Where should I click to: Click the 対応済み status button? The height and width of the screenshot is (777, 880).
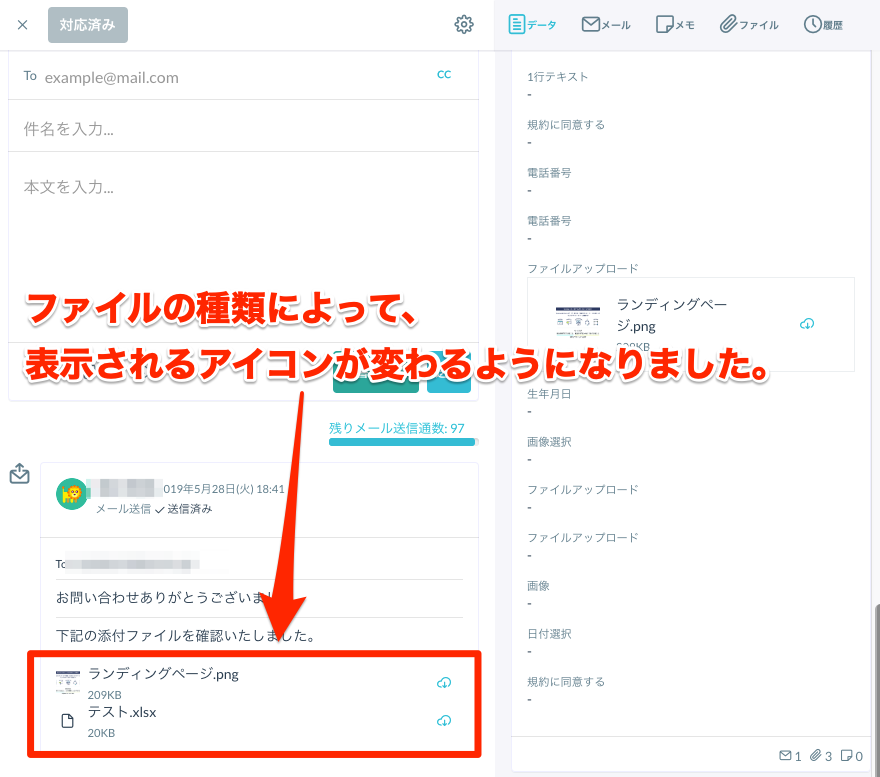pyautogui.click(x=88, y=25)
